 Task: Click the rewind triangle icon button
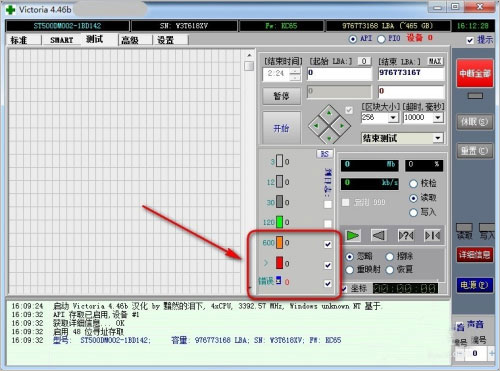[x=379, y=235]
